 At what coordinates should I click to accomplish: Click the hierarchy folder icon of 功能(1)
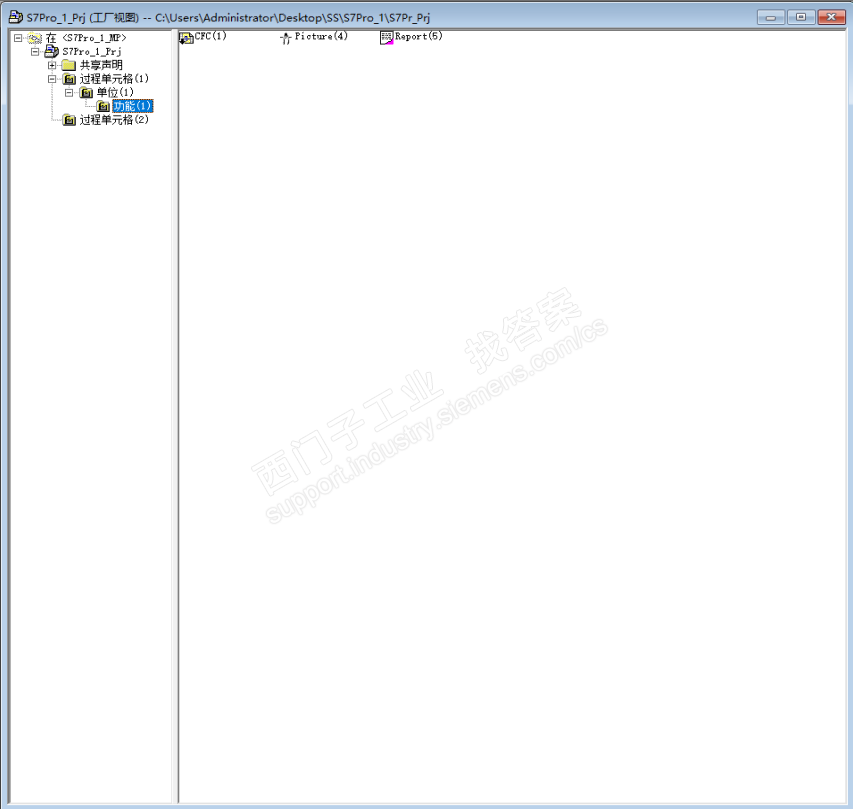pos(103,107)
